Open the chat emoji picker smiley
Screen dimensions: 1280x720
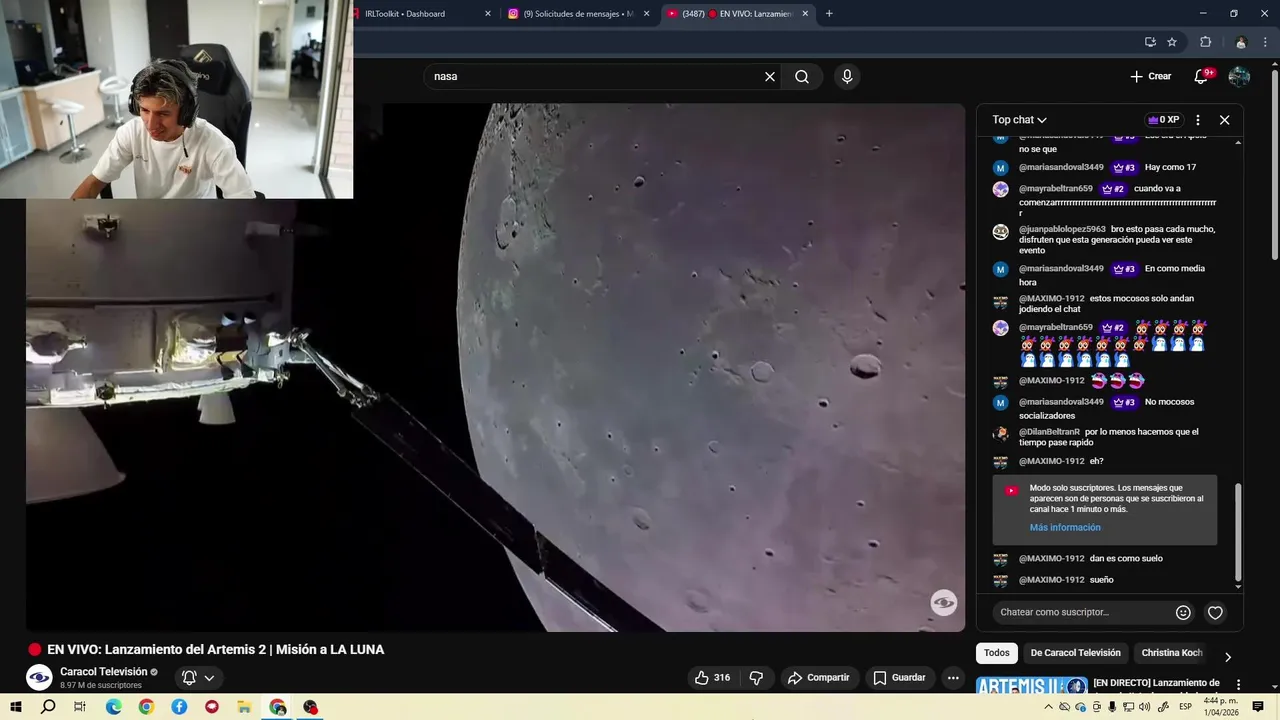point(1183,612)
